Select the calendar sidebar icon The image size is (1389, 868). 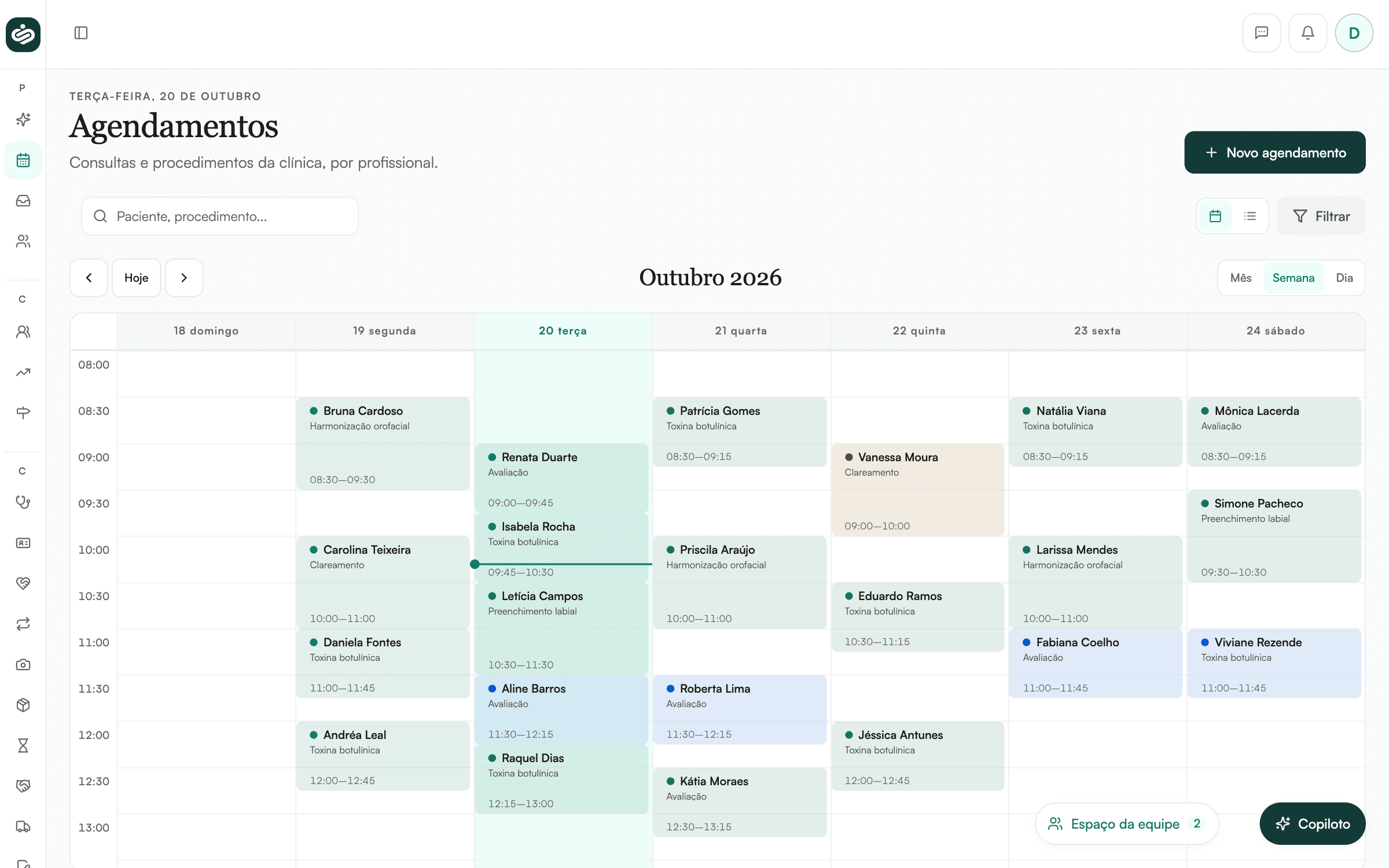(x=23, y=160)
